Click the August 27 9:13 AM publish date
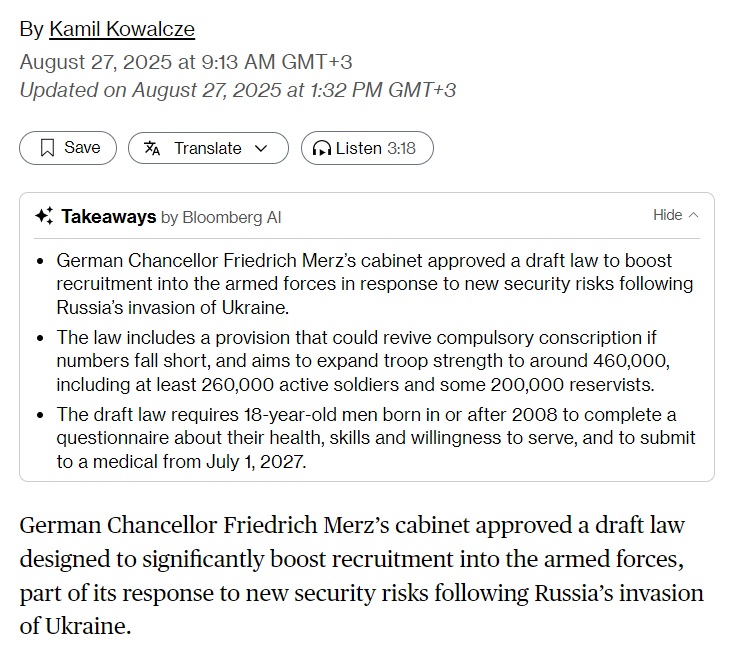This screenshot has width=737, height=657. (186, 62)
